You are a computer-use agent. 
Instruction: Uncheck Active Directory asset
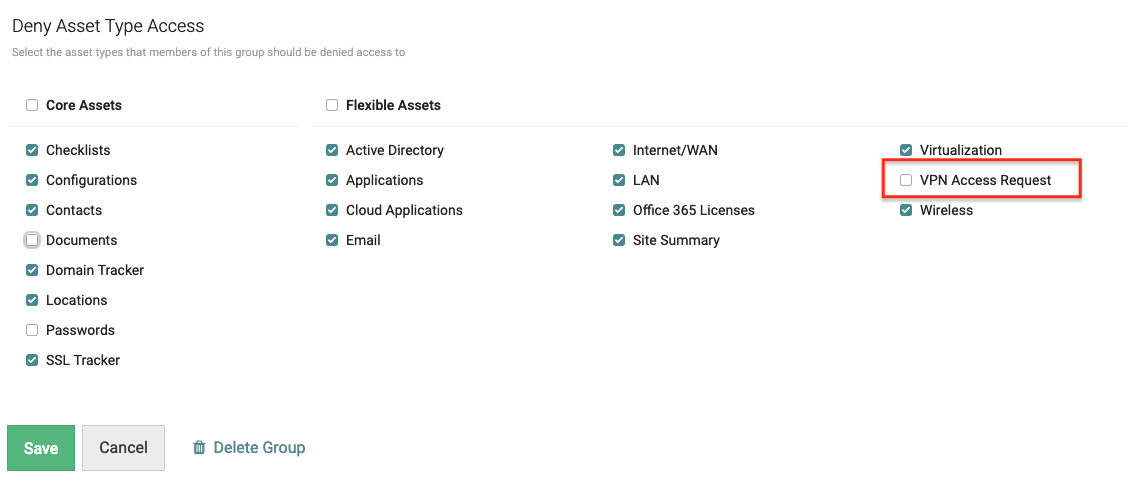[332, 150]
